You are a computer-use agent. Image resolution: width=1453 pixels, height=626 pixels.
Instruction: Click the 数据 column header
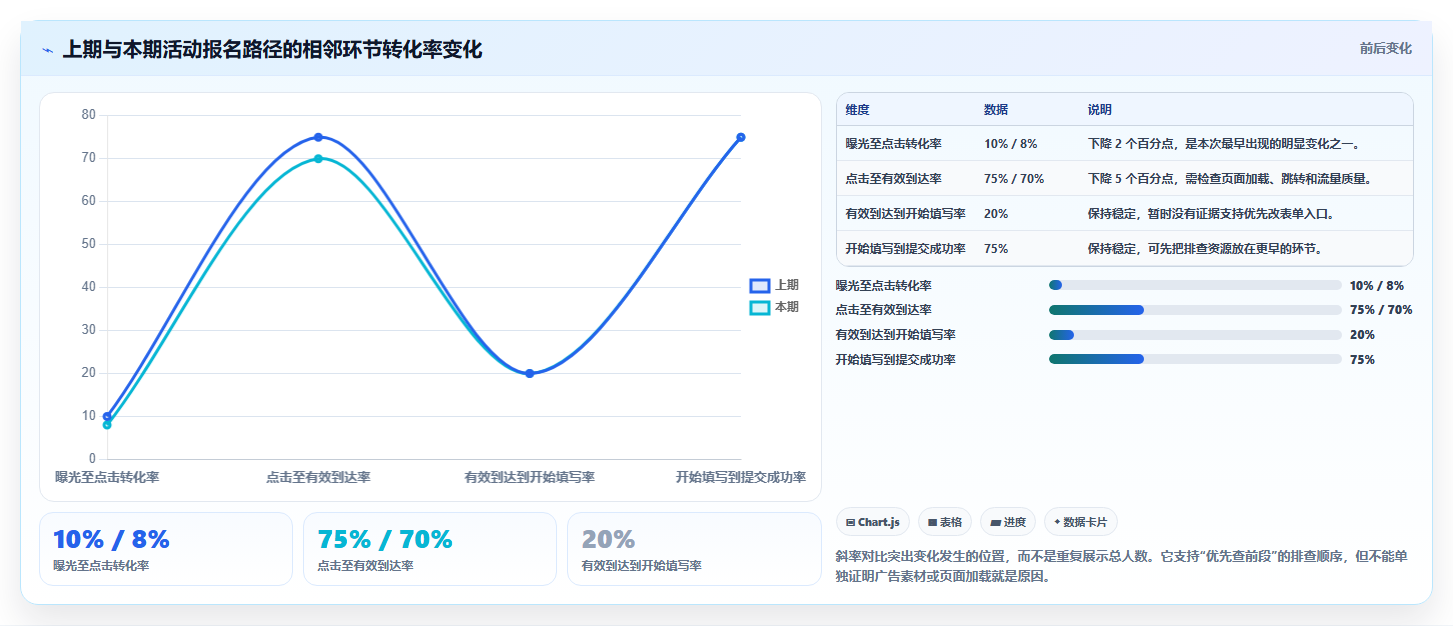pos(996,110)
